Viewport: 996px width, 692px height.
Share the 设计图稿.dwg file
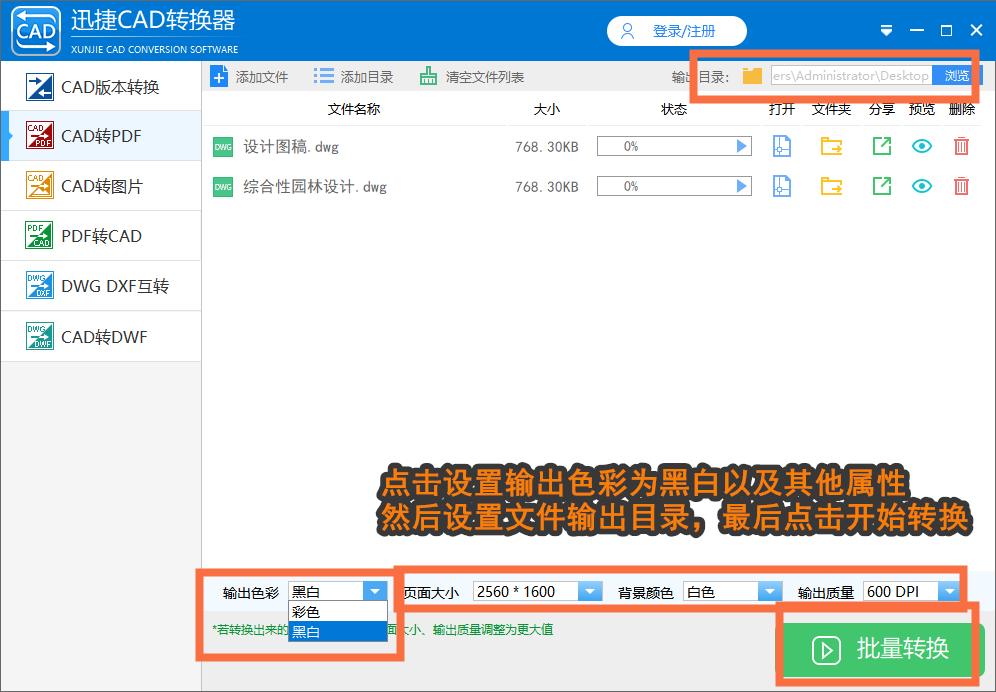[x=881, y=146]
